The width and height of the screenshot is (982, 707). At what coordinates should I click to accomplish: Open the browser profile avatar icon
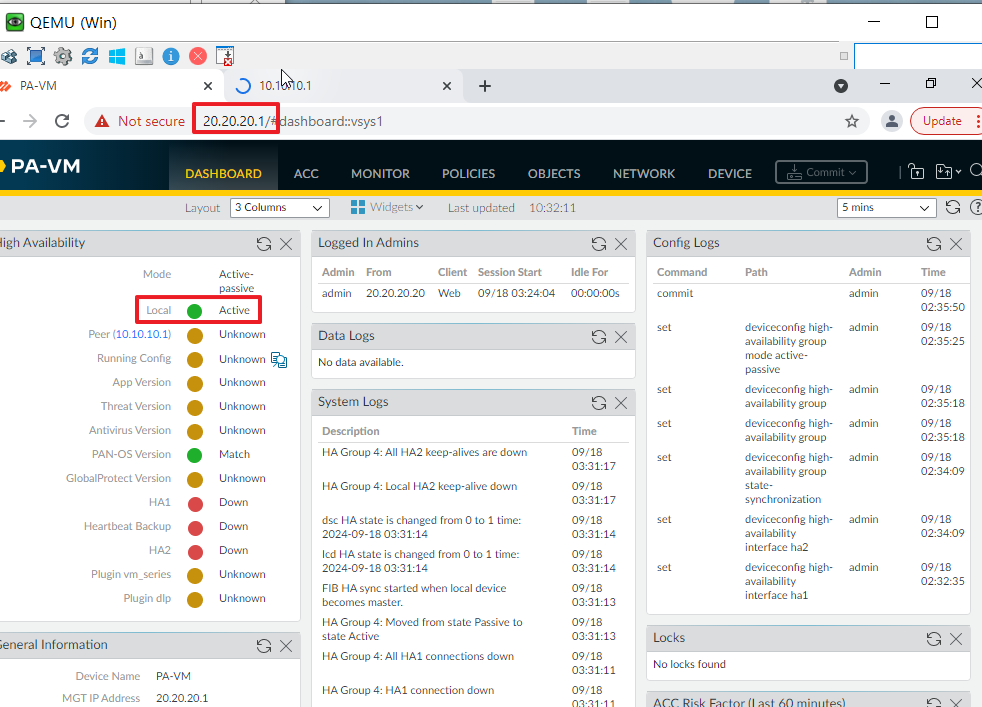click(x=891, y=121)
